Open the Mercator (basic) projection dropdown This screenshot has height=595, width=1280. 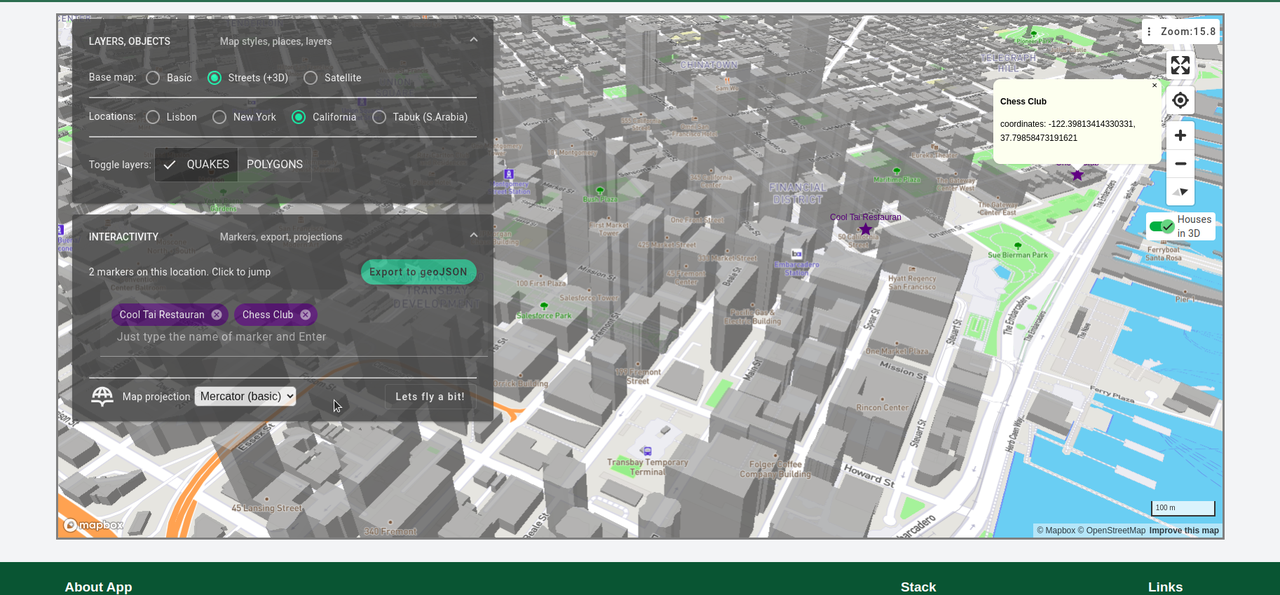point(245,396)
